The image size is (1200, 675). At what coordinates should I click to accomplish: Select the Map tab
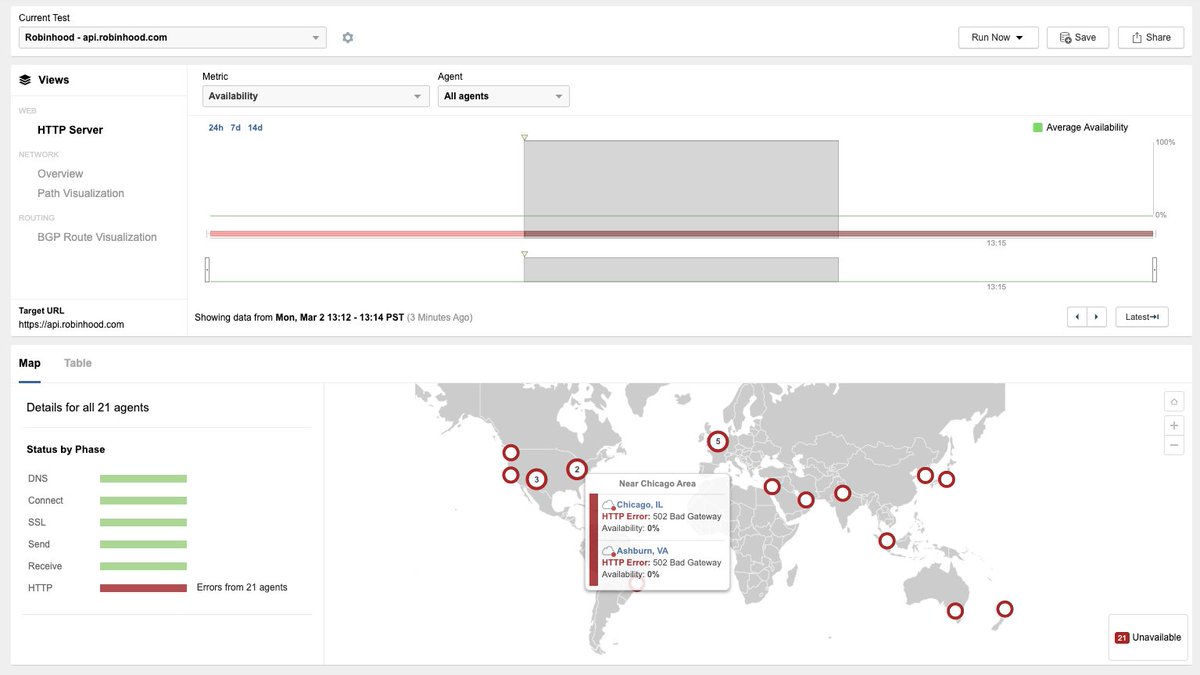coord(30,363)
